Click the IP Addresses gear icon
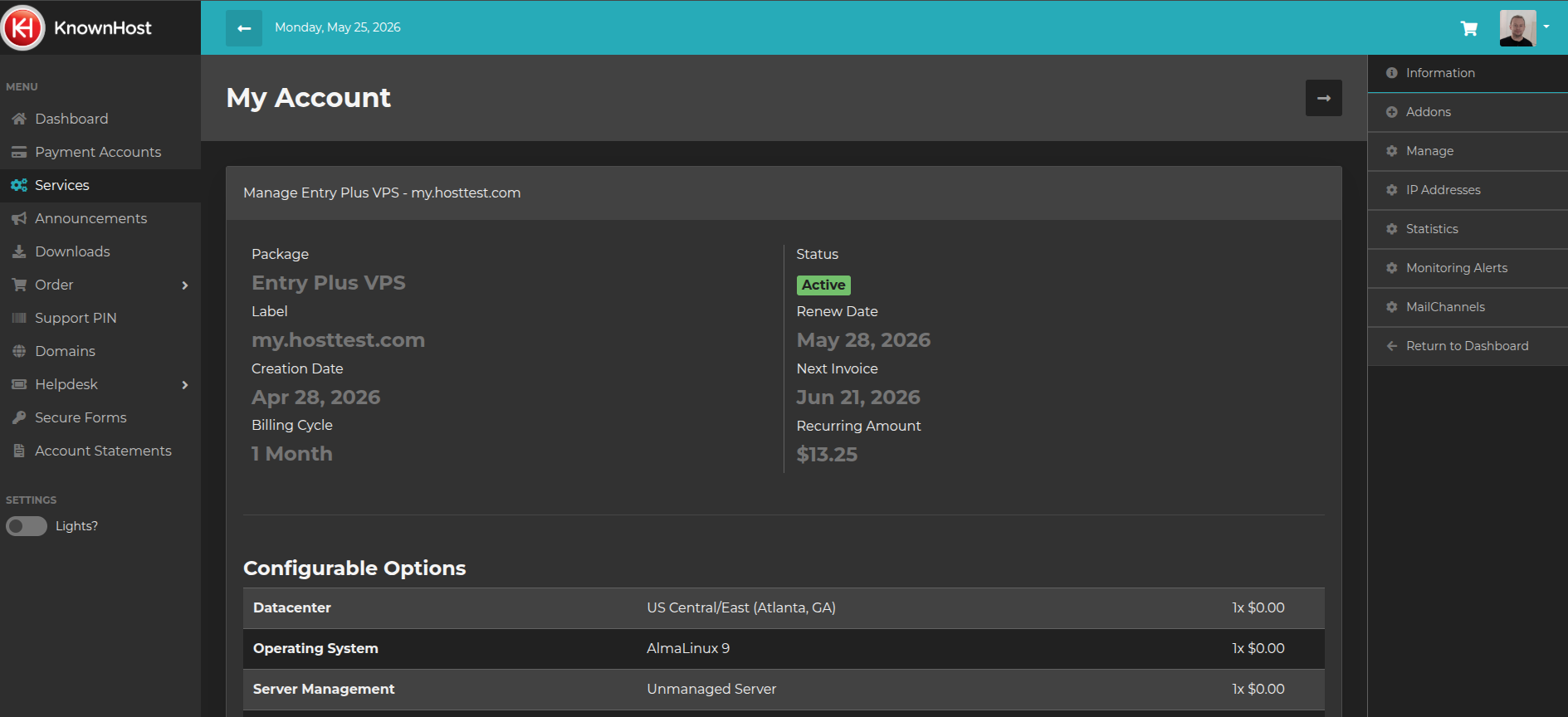This screenshot has width=1568, height=717. [x=1392, y=190]
